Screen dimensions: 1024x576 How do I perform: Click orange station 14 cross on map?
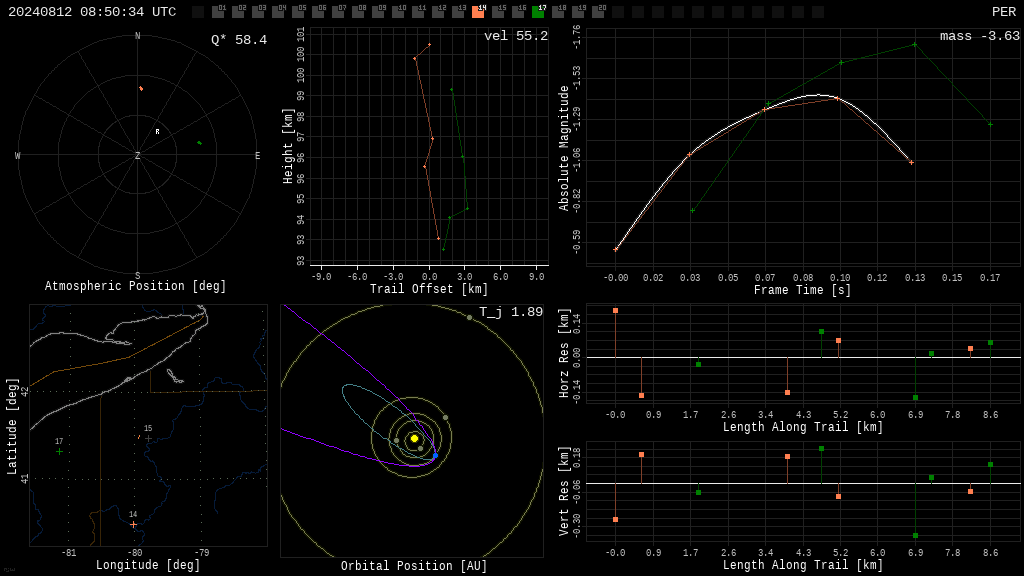(133, 524)
